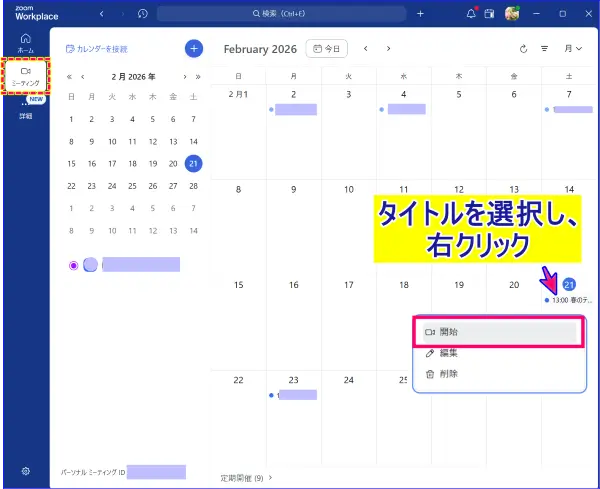
Task: Select day 14 of February in the mini calendar
Action: 193,142
